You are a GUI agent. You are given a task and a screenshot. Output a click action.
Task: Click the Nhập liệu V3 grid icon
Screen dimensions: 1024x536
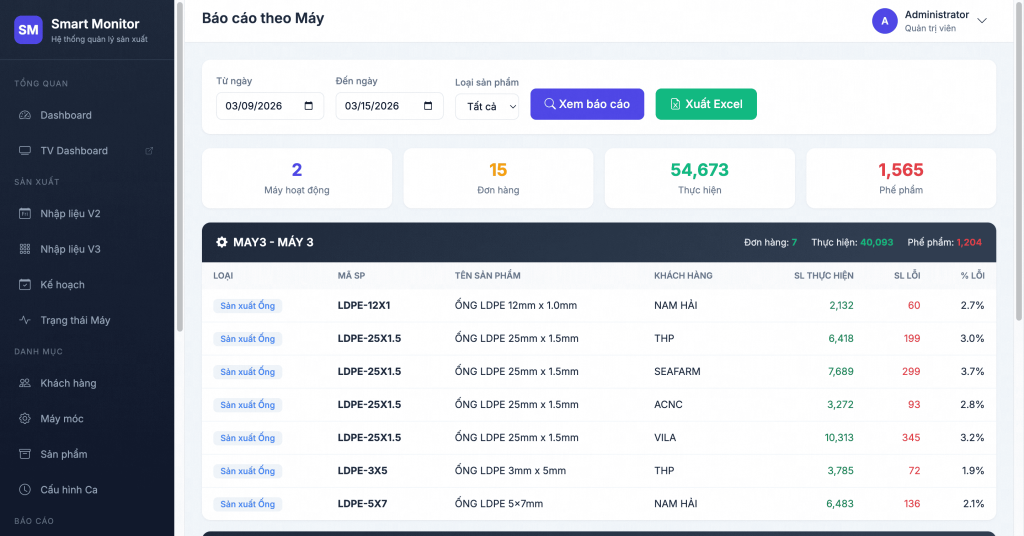click(25, 249)
